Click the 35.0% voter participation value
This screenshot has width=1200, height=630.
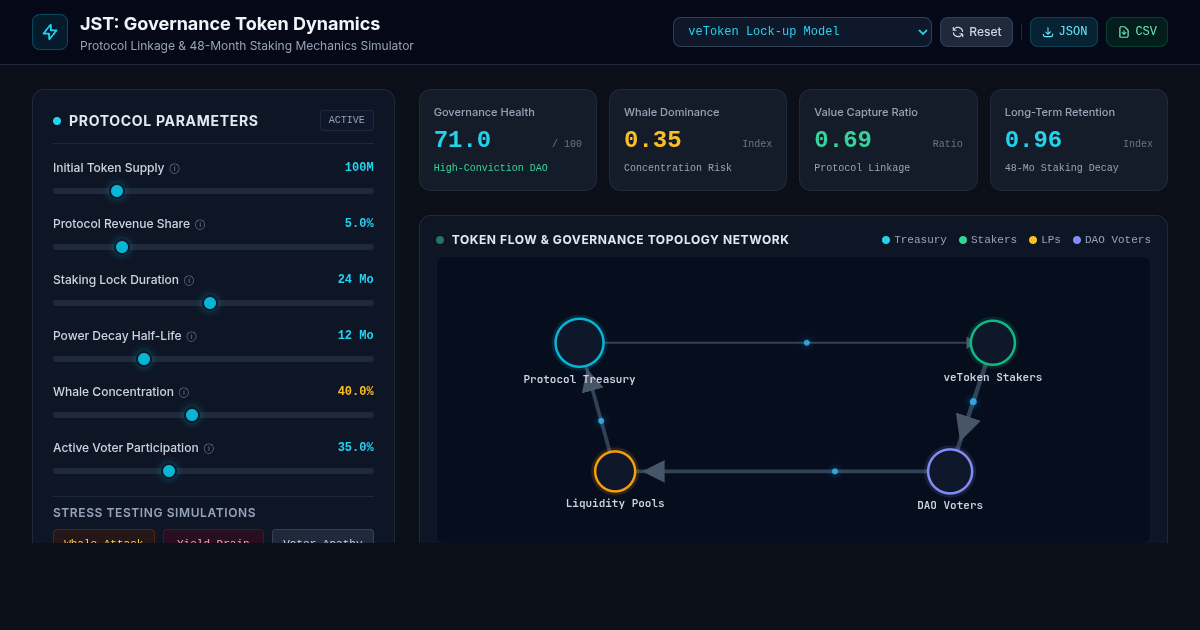point(355,448)
